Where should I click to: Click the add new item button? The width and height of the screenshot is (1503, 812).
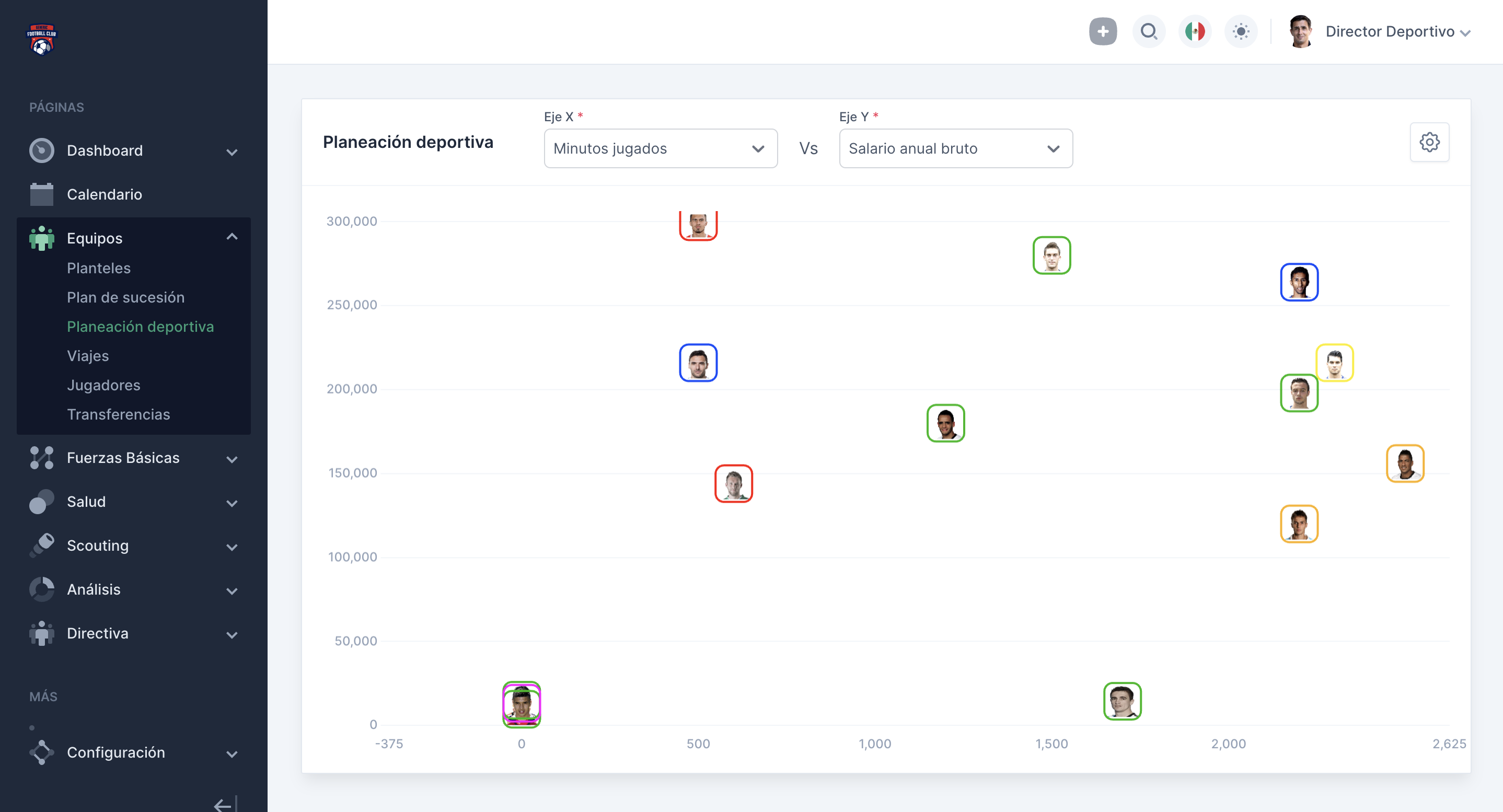[1101, 32]
